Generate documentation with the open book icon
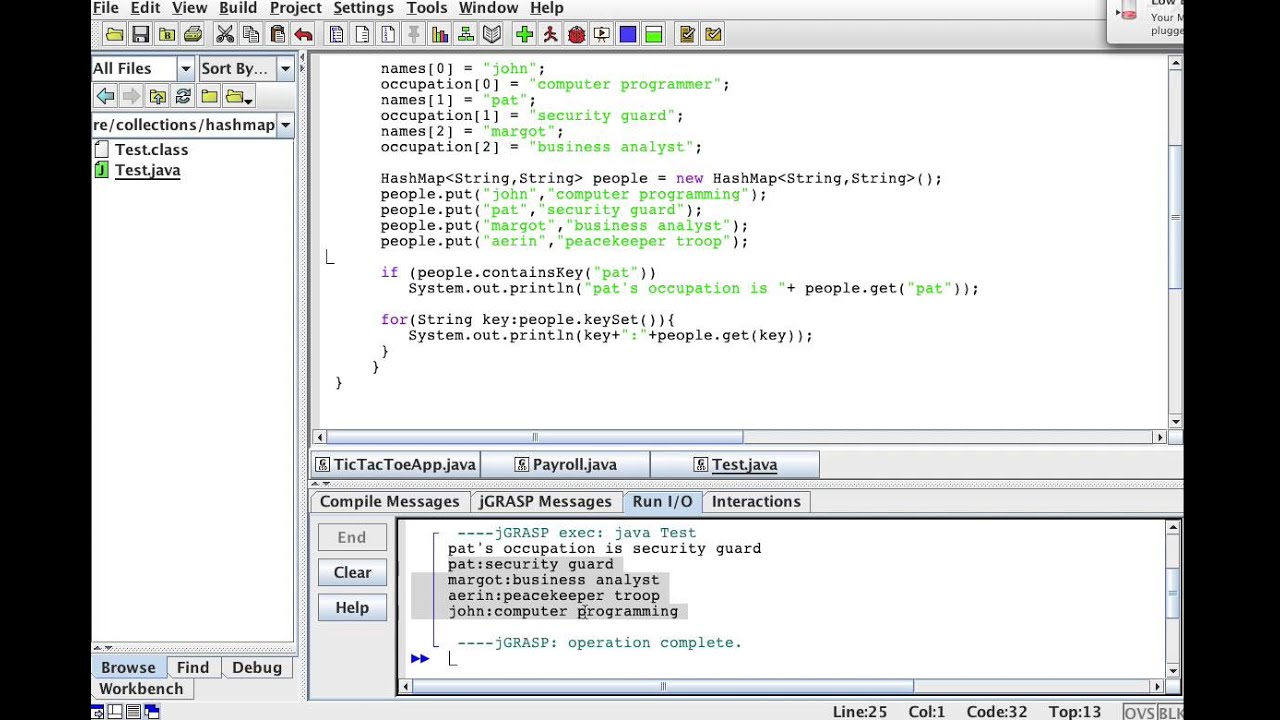This screenshot has height=720, width=1280. point(492,34)
